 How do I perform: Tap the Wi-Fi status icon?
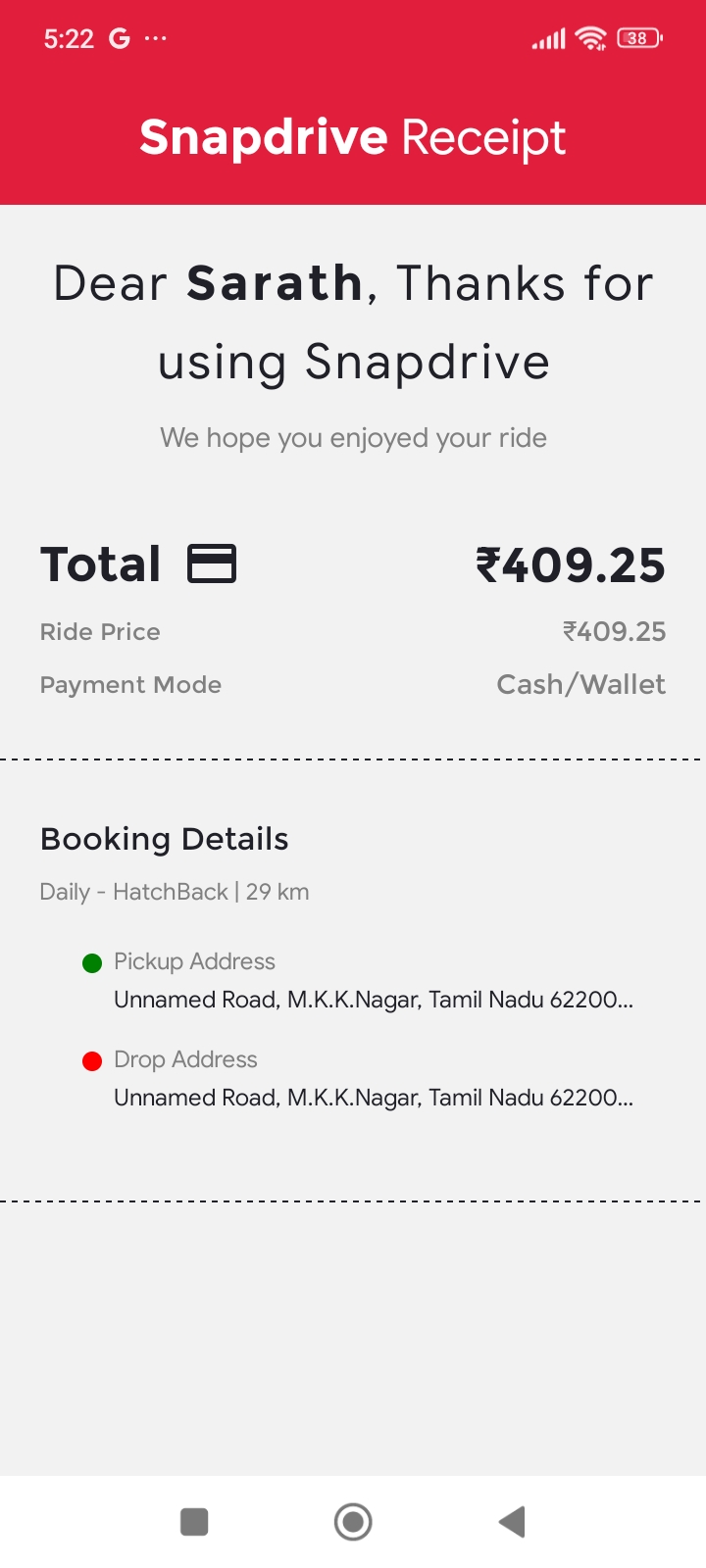[591, 38]
